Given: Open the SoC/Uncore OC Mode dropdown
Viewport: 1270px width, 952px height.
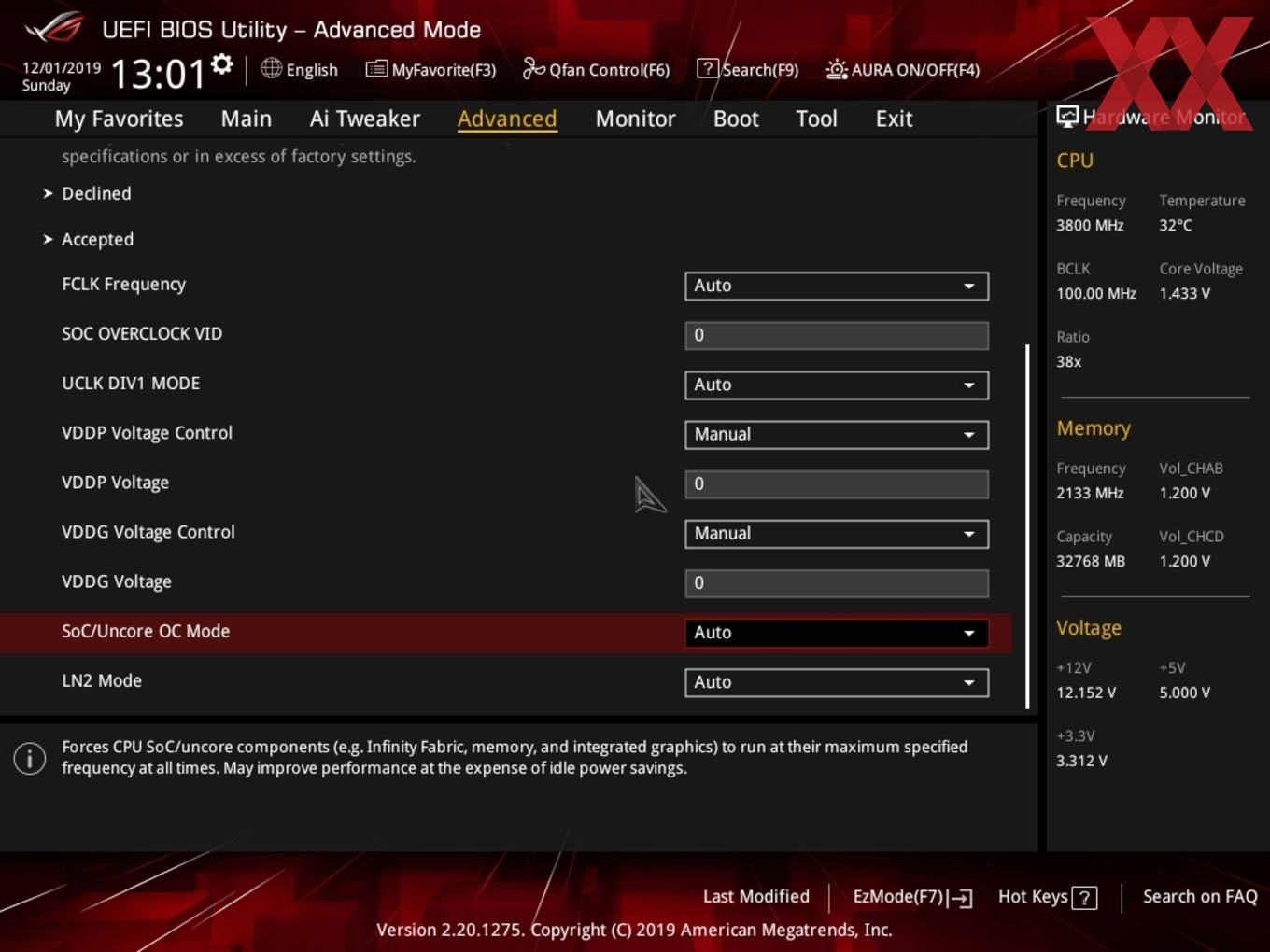Looking at the screenshot, I should (837, 632).
